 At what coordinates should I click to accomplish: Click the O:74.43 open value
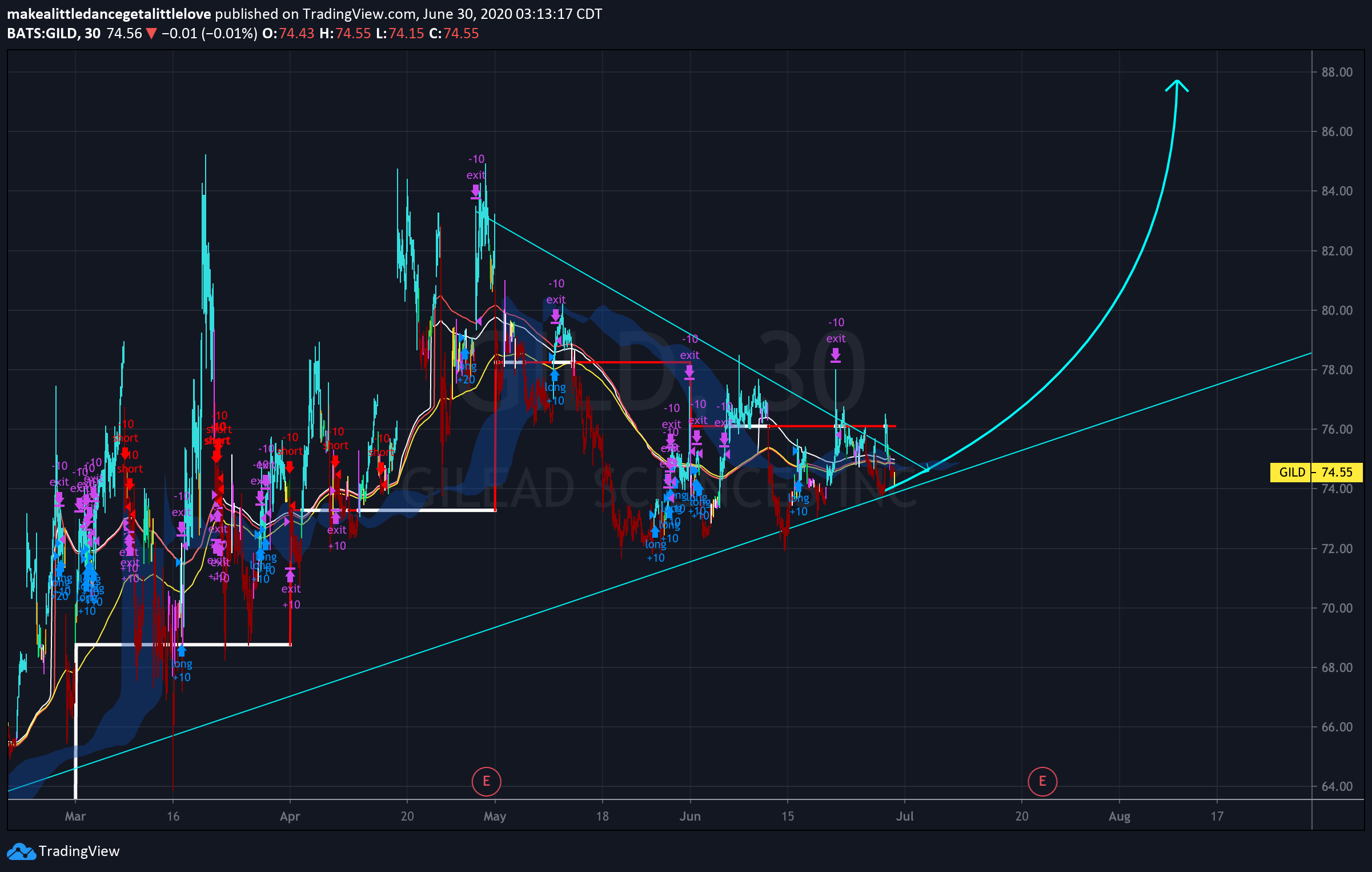point(288,34)
